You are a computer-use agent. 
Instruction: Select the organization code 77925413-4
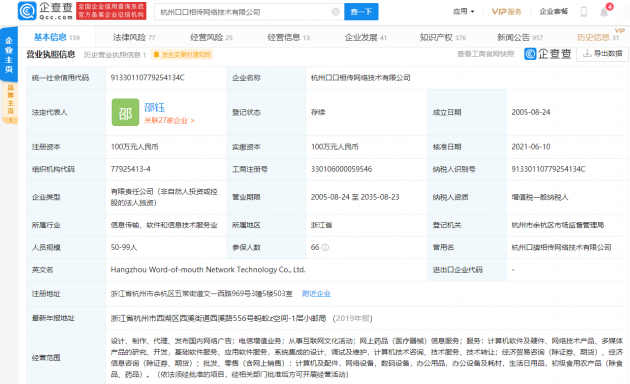click(131, 169)
